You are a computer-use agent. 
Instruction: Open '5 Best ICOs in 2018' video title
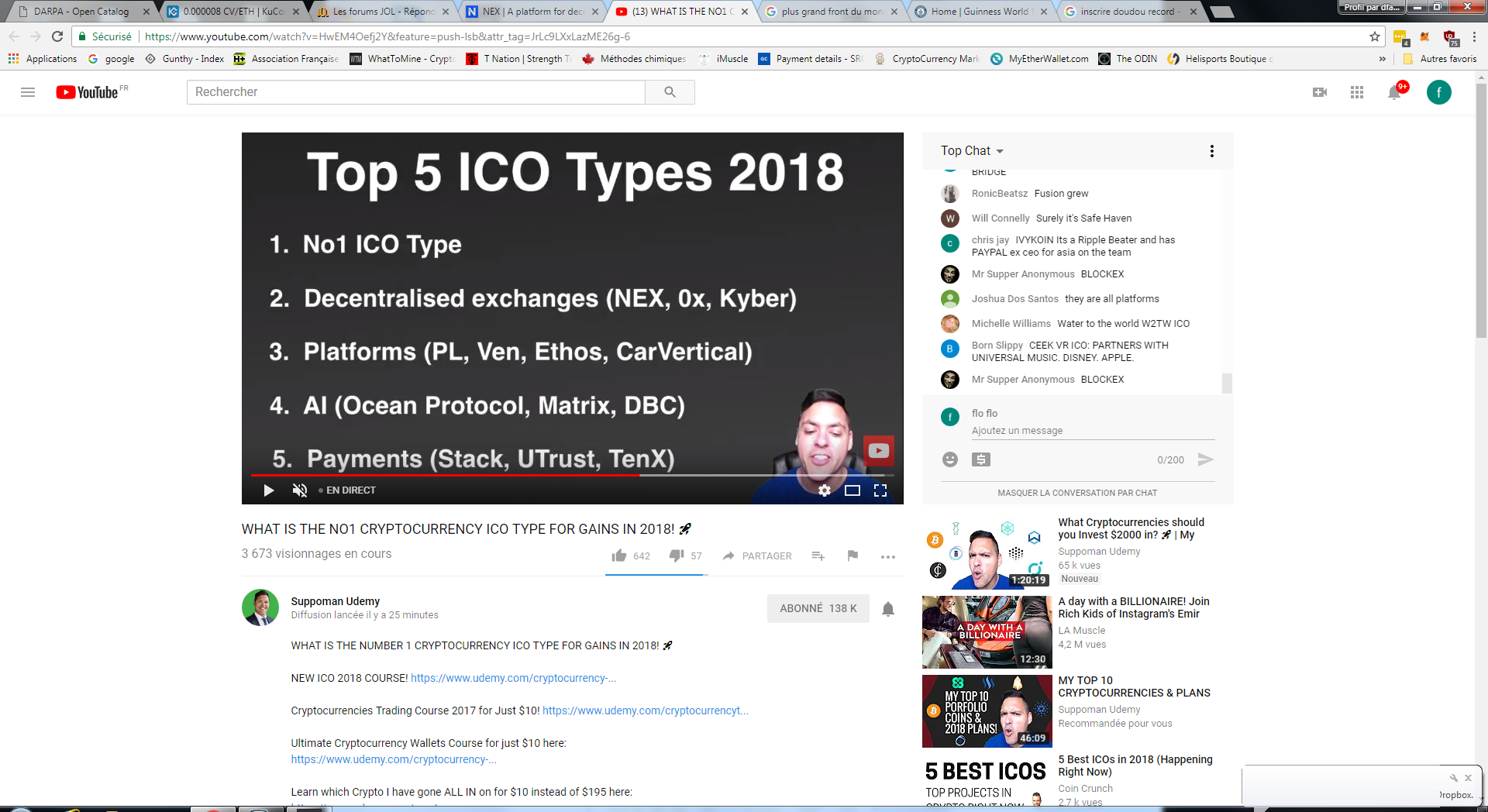tap(1135, 766)
